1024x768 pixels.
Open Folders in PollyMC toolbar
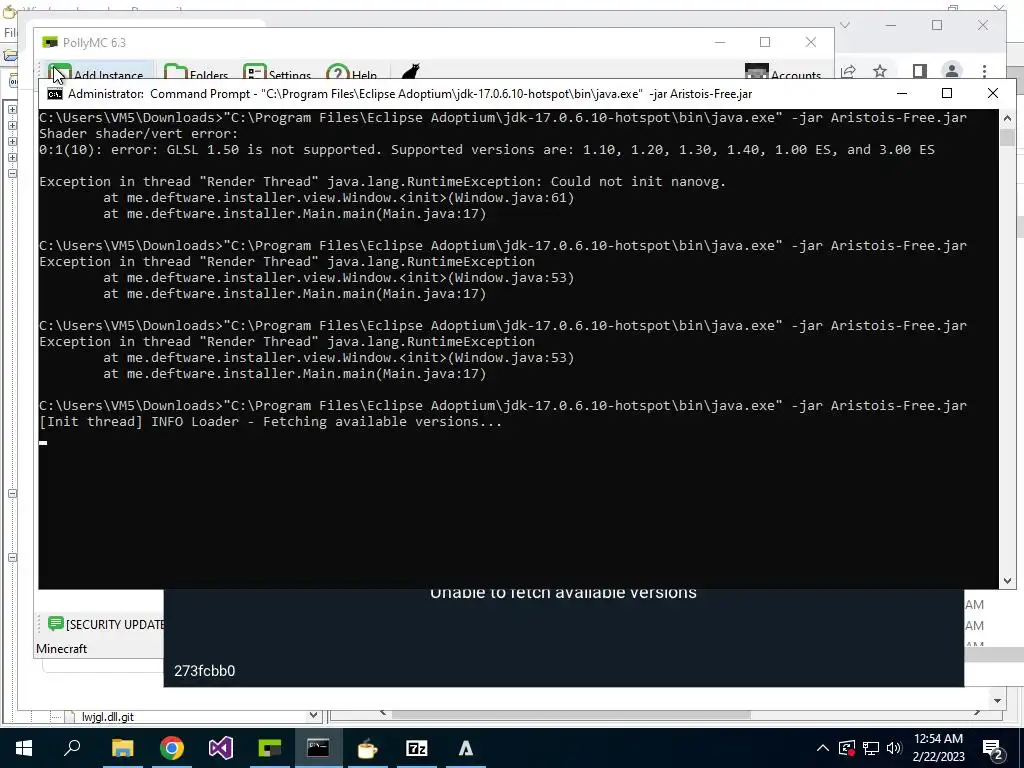pyautogui.click(x=196, y=72)
